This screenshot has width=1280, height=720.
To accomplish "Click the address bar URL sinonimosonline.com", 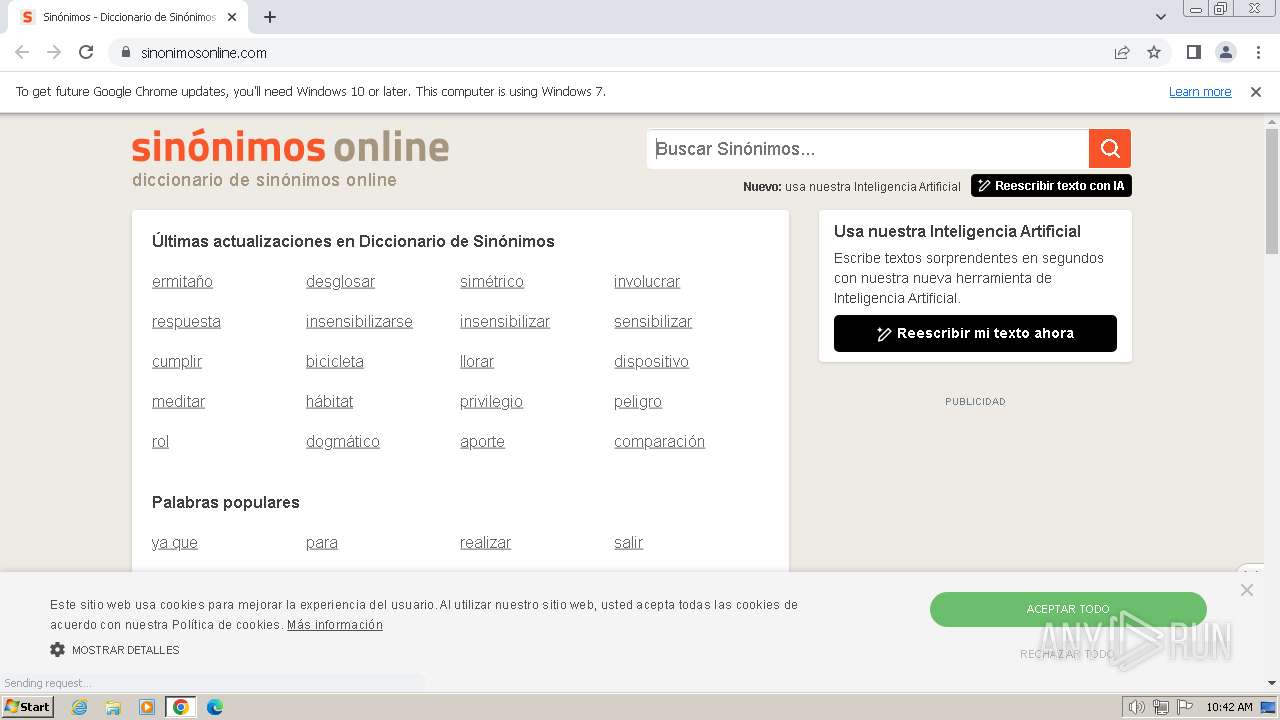I will point(204,53).
